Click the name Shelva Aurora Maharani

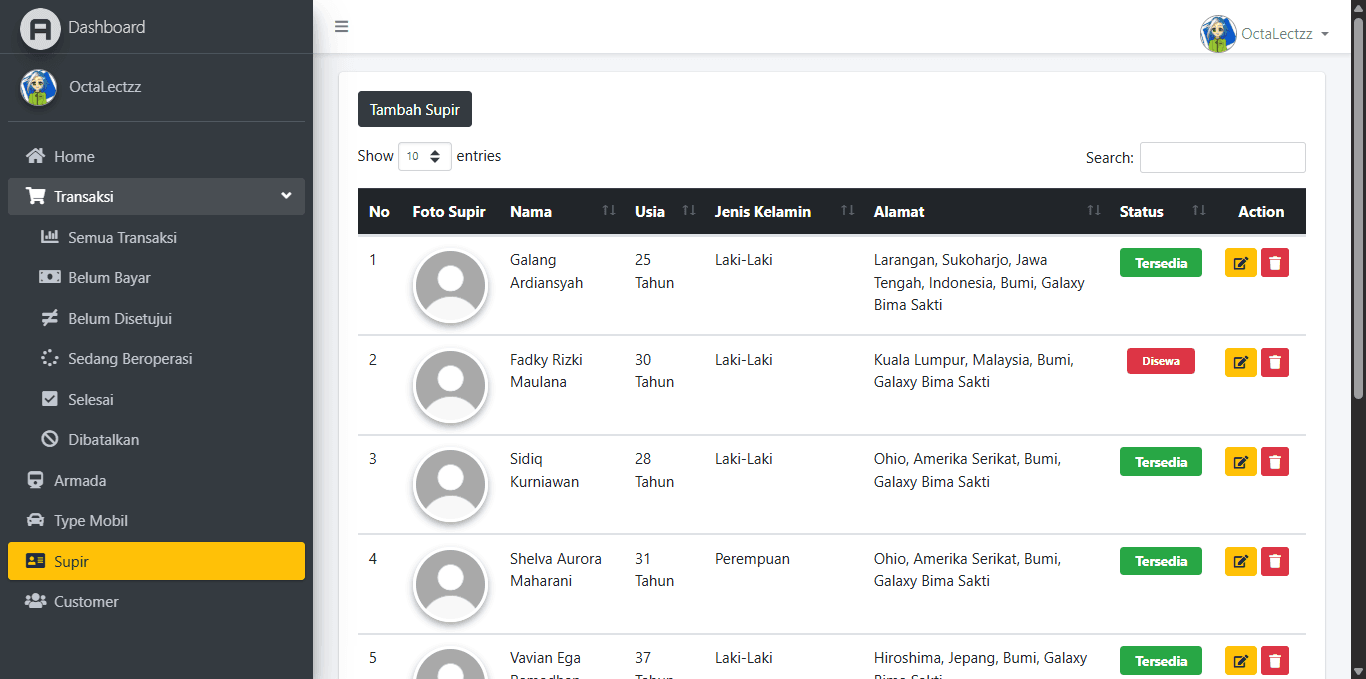point(556,570)
